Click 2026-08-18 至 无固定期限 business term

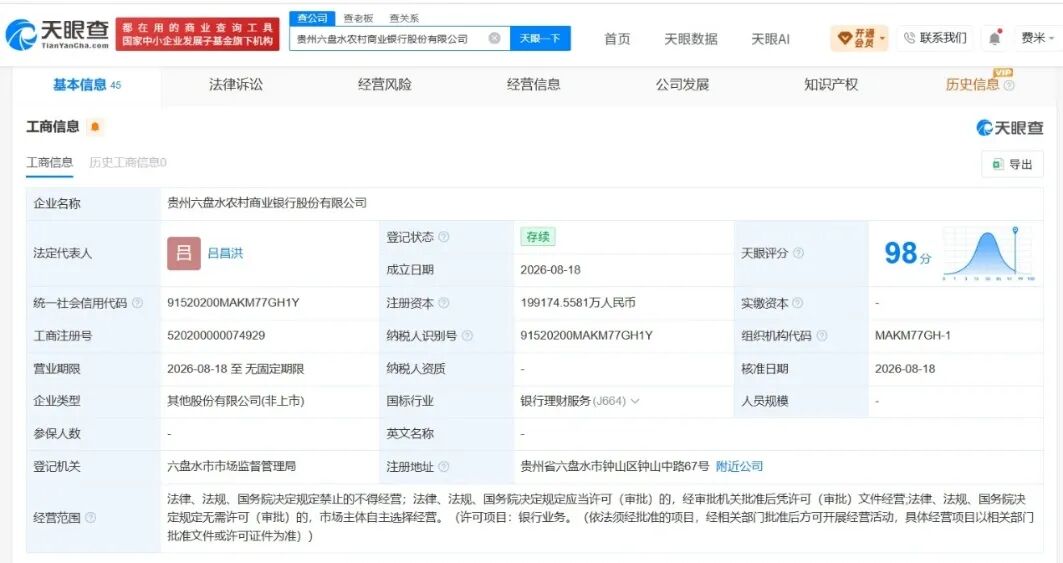tap(236, 369)
